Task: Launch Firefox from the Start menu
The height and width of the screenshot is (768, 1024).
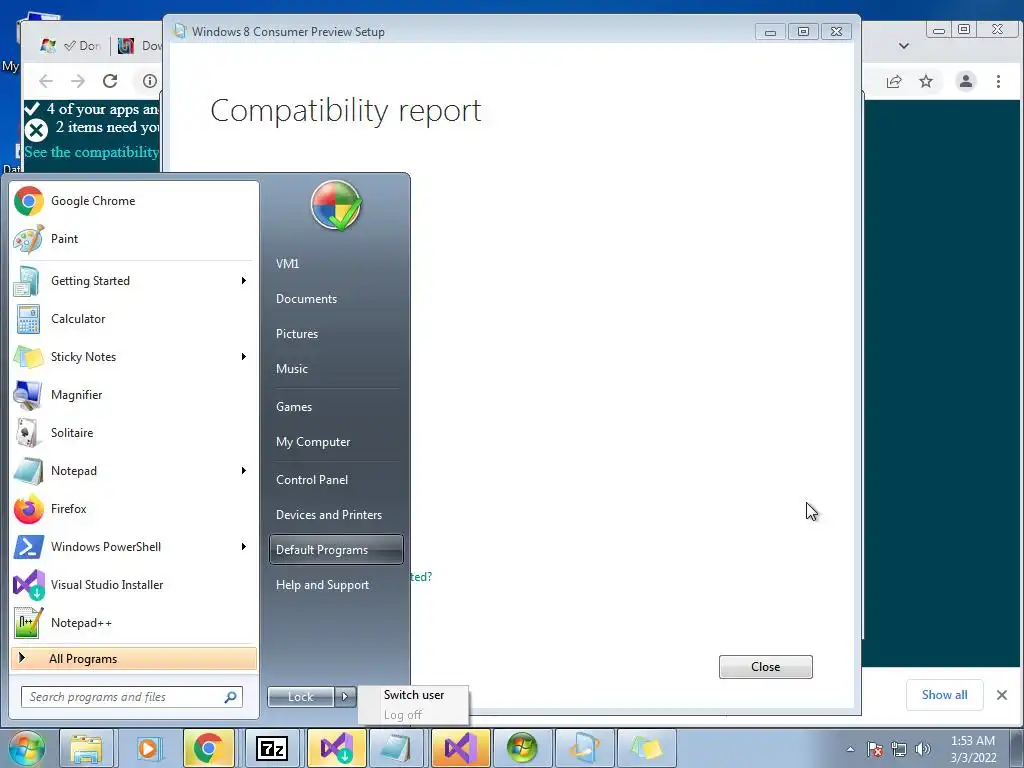Action: pyautogui.click(x=134, y=509)
